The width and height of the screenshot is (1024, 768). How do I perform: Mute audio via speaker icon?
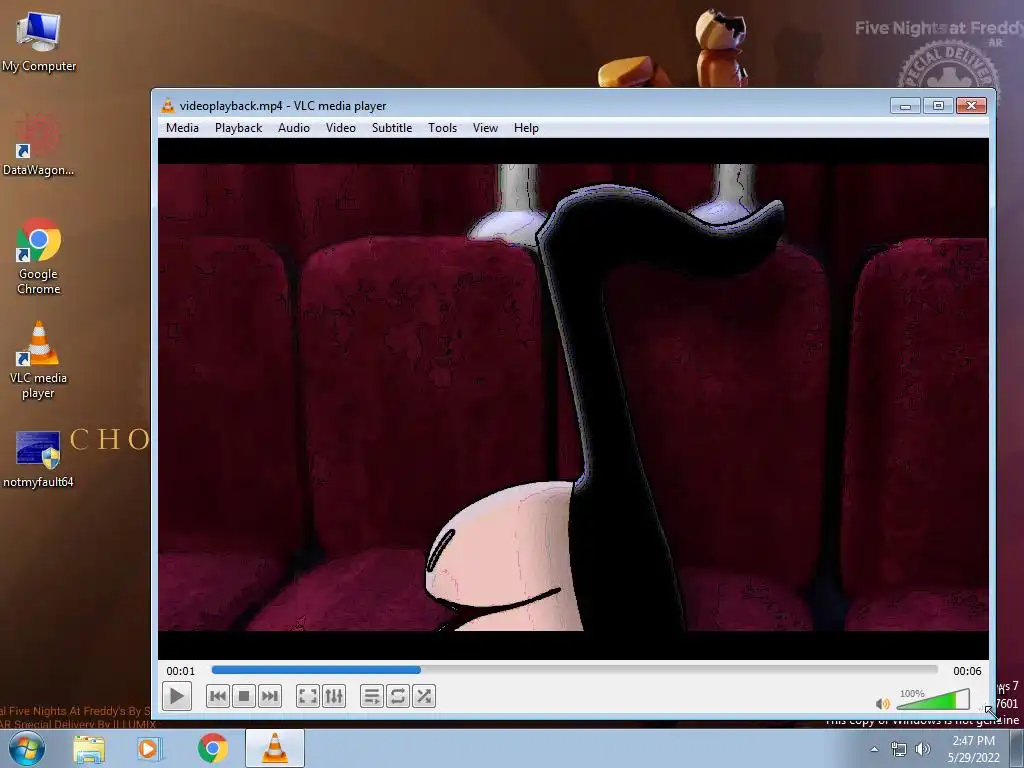(x=882, y=703)
